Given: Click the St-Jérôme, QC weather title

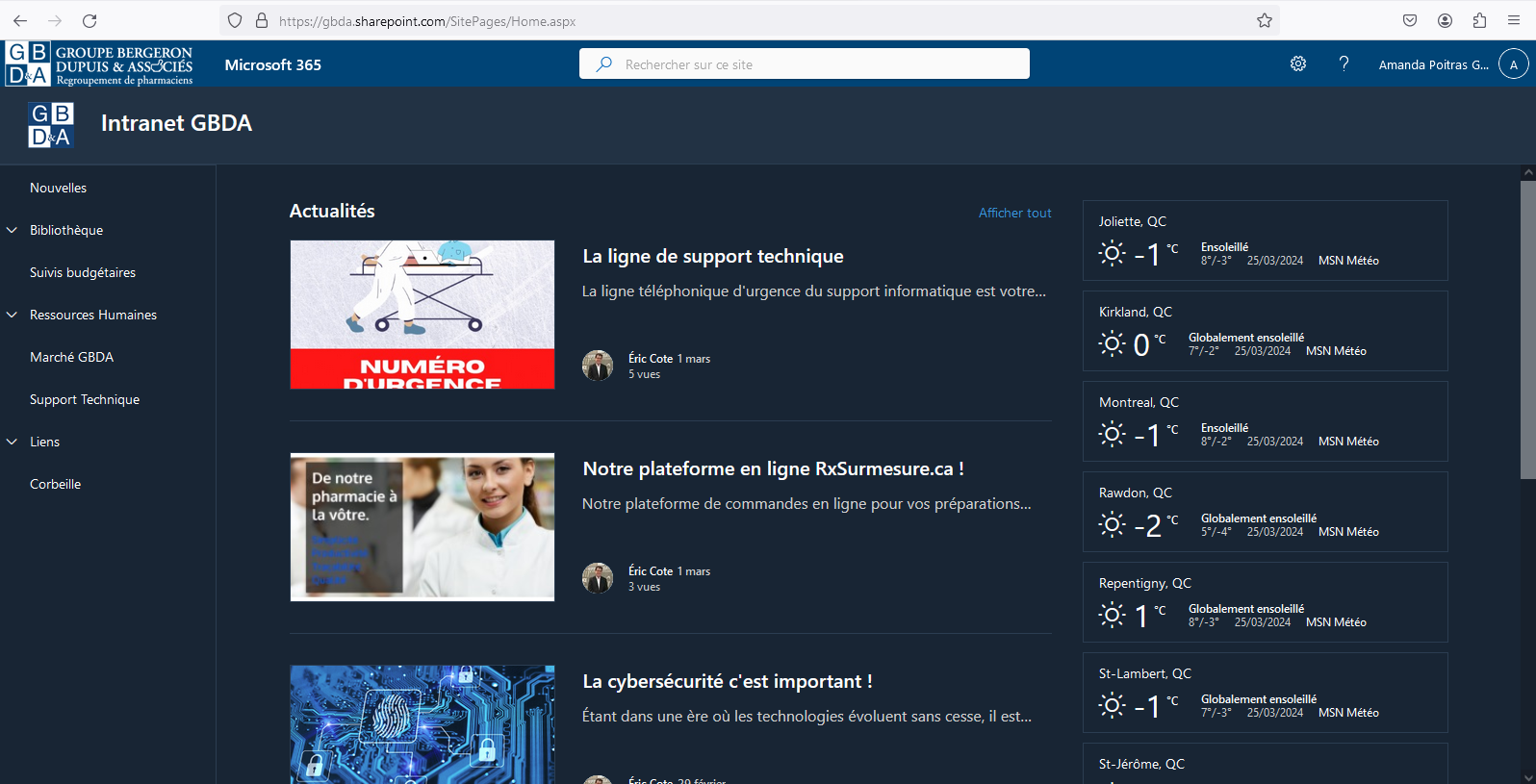Looking at the screenshot, I should point(1141,764).
